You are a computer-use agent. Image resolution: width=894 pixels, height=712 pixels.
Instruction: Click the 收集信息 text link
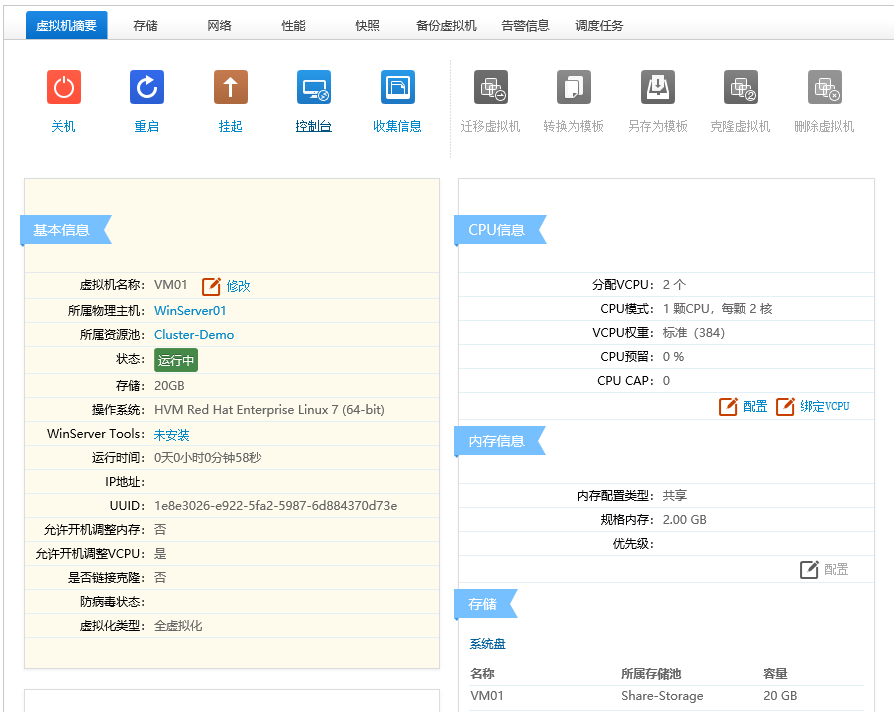click(397, 126)
